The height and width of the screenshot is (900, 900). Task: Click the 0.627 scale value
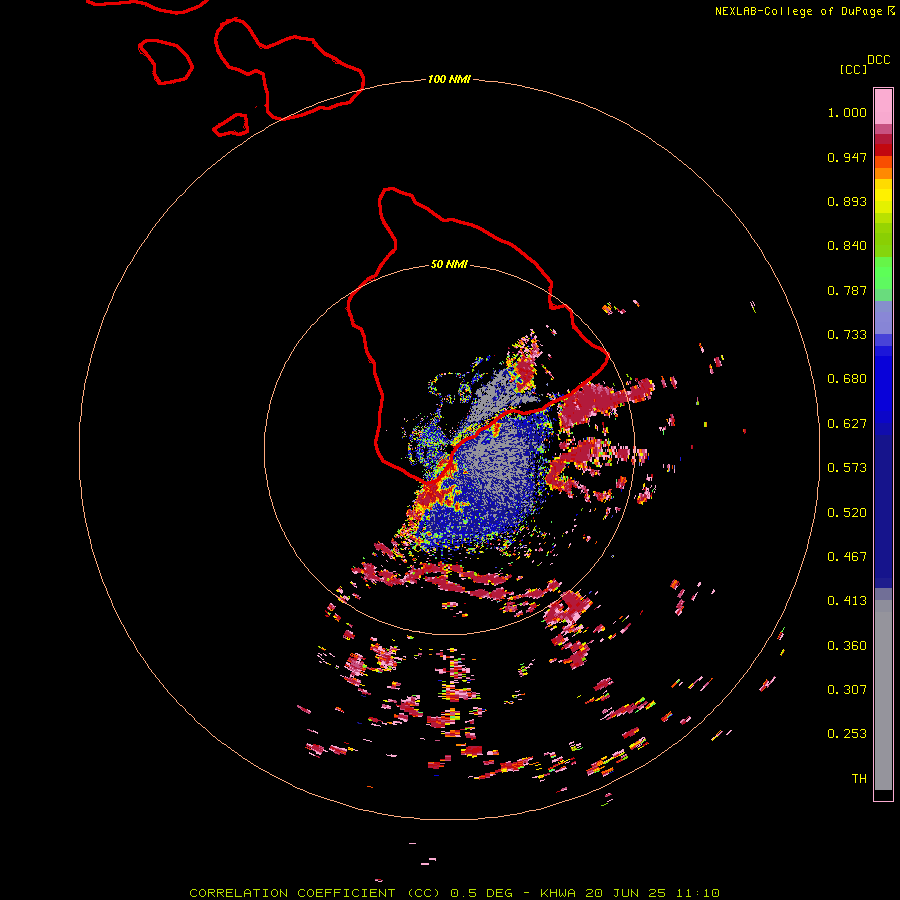(x=847, y=424)
